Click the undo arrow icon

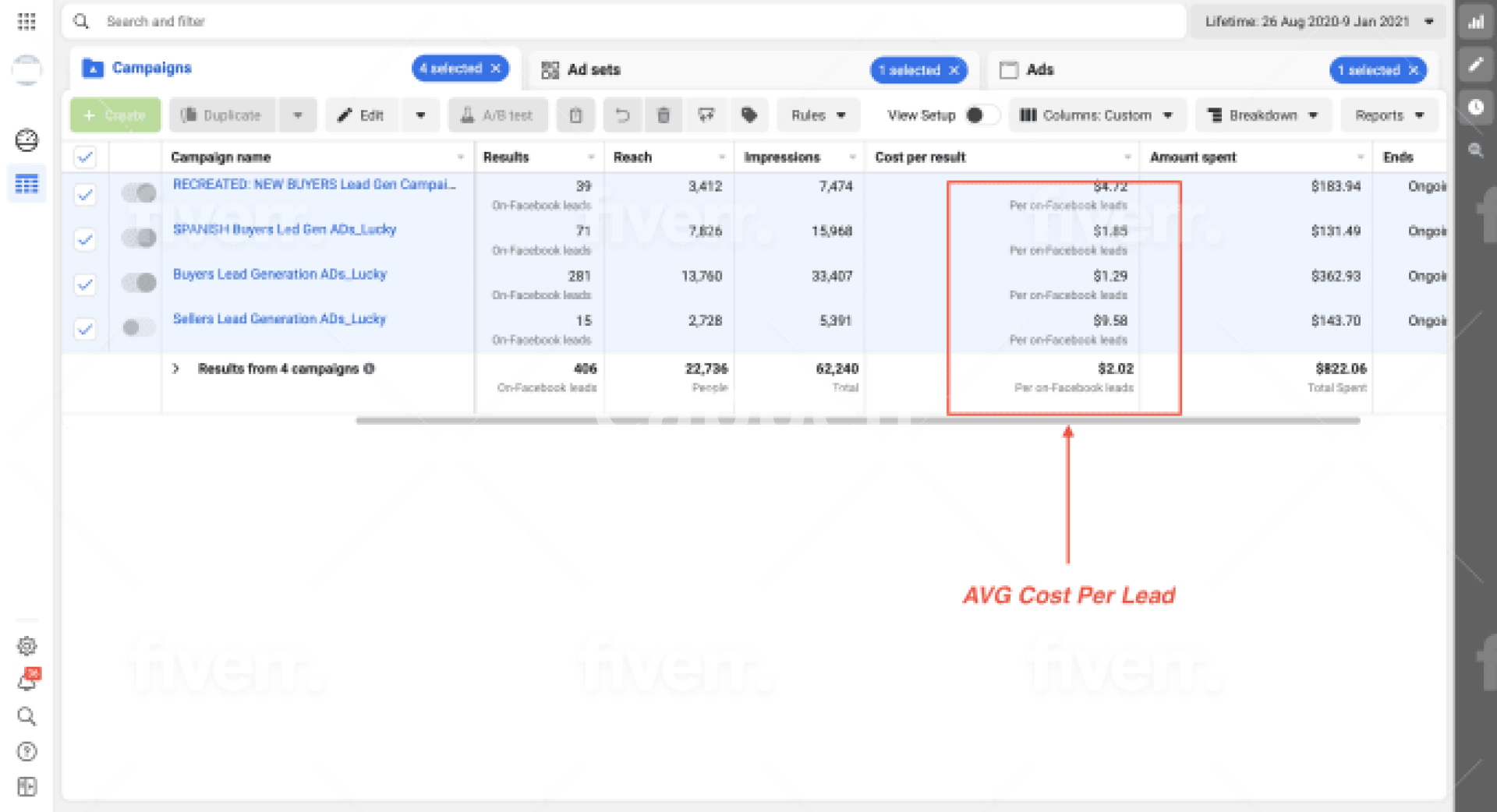(621, 115)
